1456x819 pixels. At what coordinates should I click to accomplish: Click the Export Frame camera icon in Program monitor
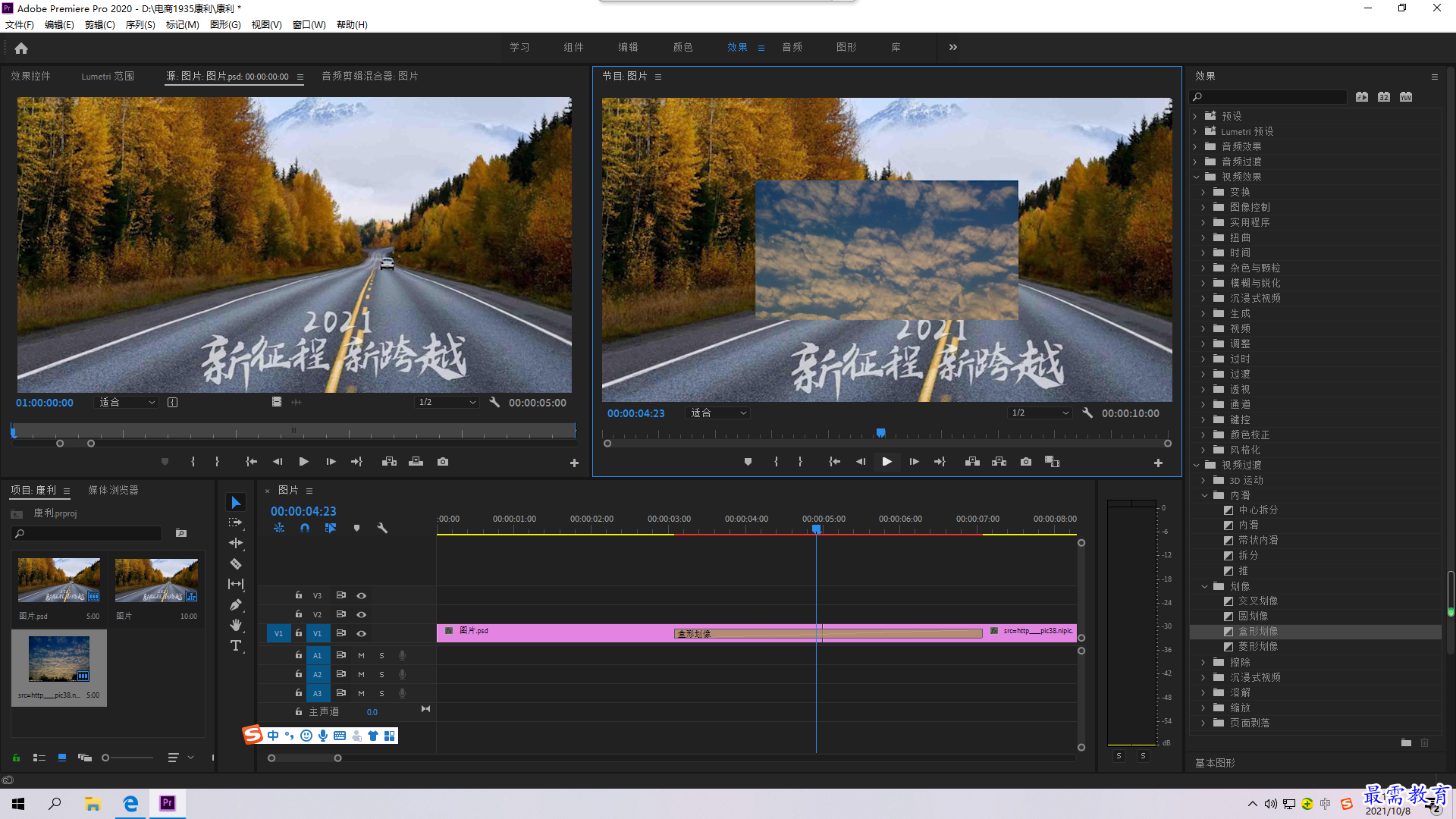pos(1026,462)
